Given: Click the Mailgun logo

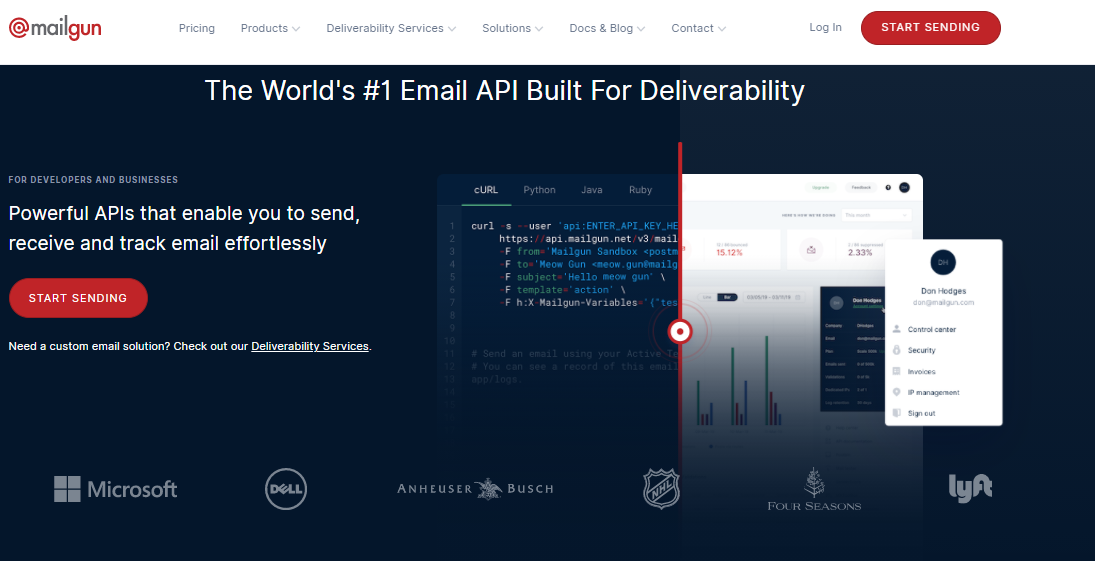Looking at the screenshot, I should point(55,29).
